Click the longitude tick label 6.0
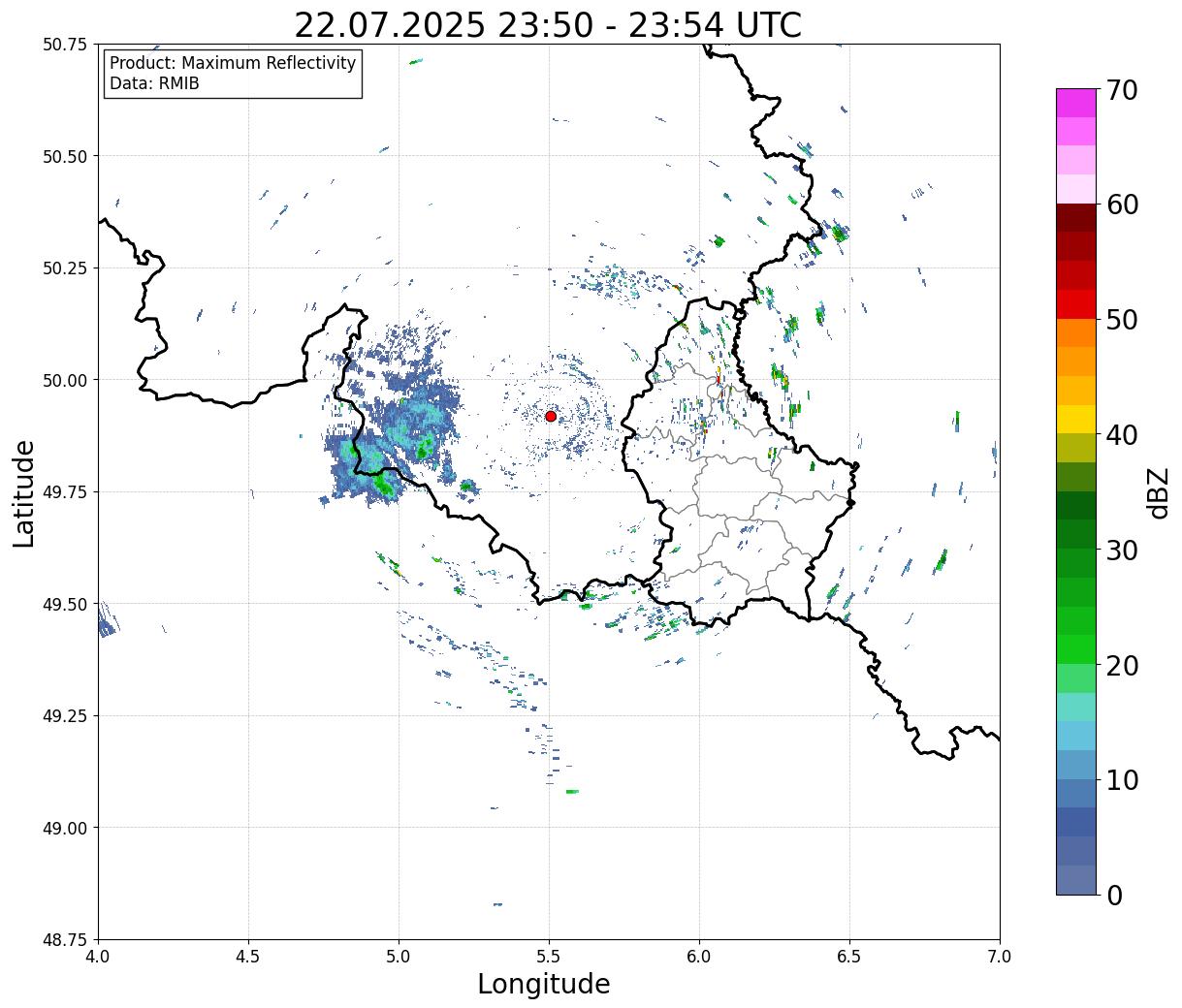Viewport: 1182px width, 1008px height. tap(699, 956)
